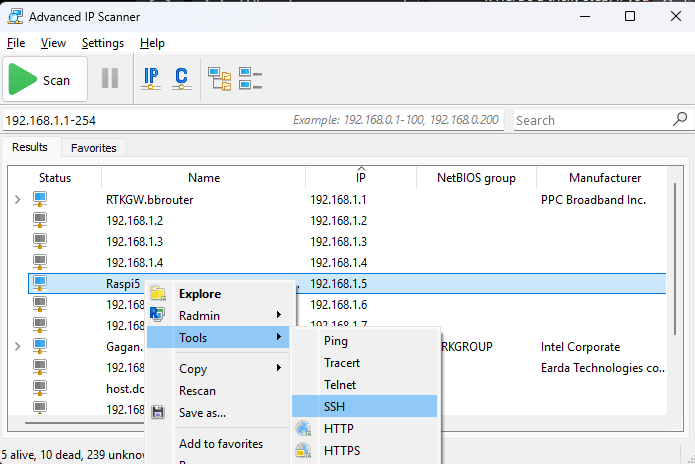Click the computer icon of the host.dc row
The width and height of the screenshot is (695, 464).
40,389
